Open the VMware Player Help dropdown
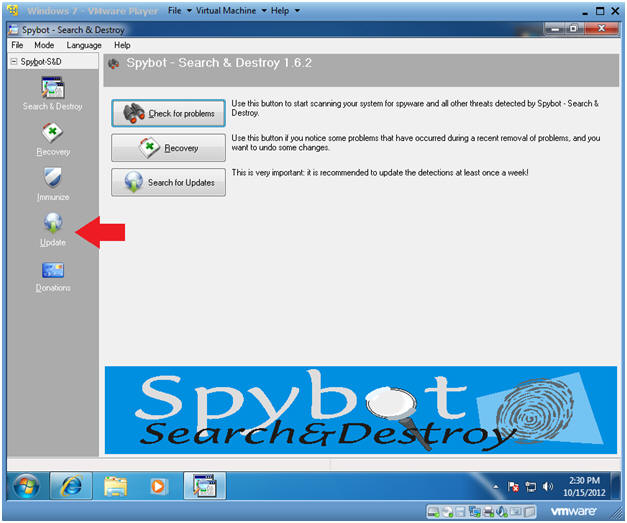Image resolution: width=627 pixels, height=523 pixels. tap(285, 11)
